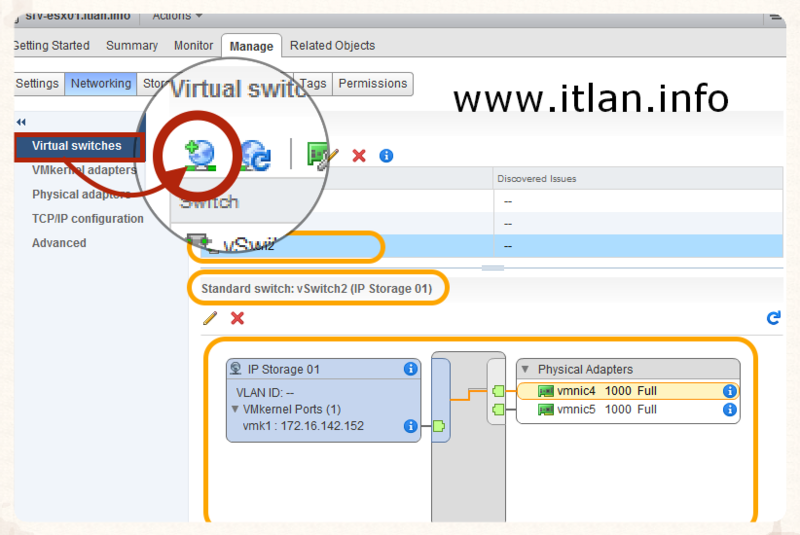Click the Add host networking globe icon

pos(203,155)
